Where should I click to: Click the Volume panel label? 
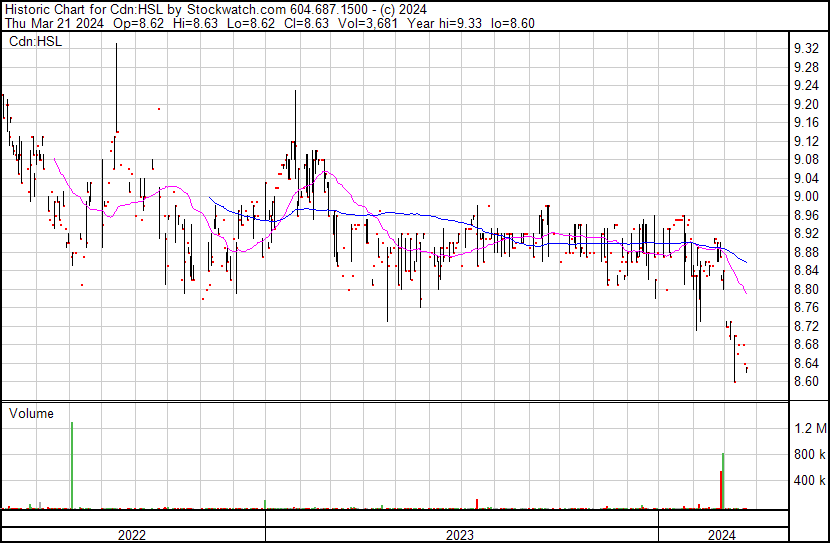(x=31, y=413)
